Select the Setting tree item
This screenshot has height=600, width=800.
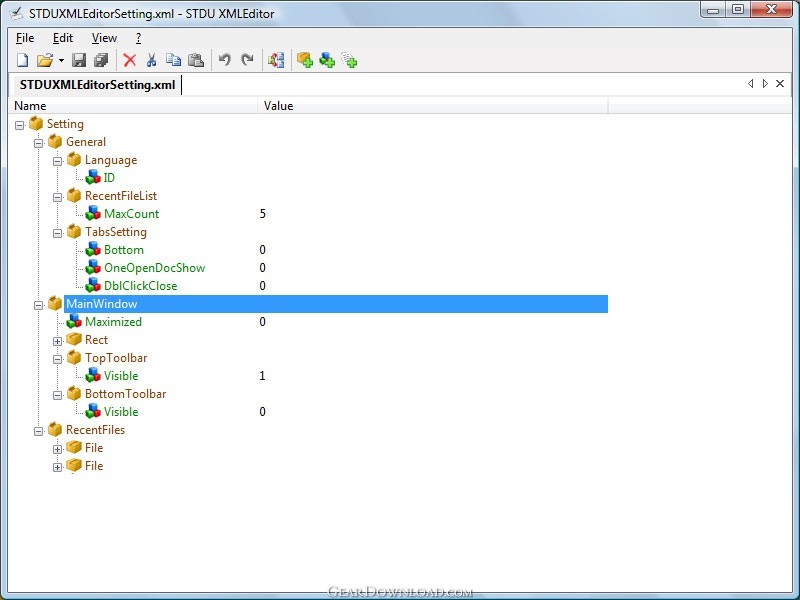click(x=65, y=124)
